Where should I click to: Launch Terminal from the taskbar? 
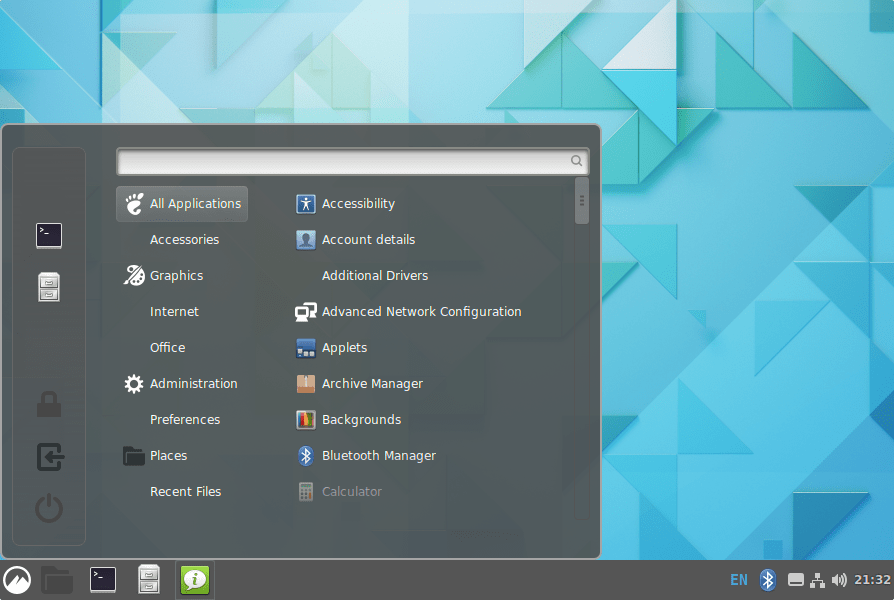tap(103, 579)
